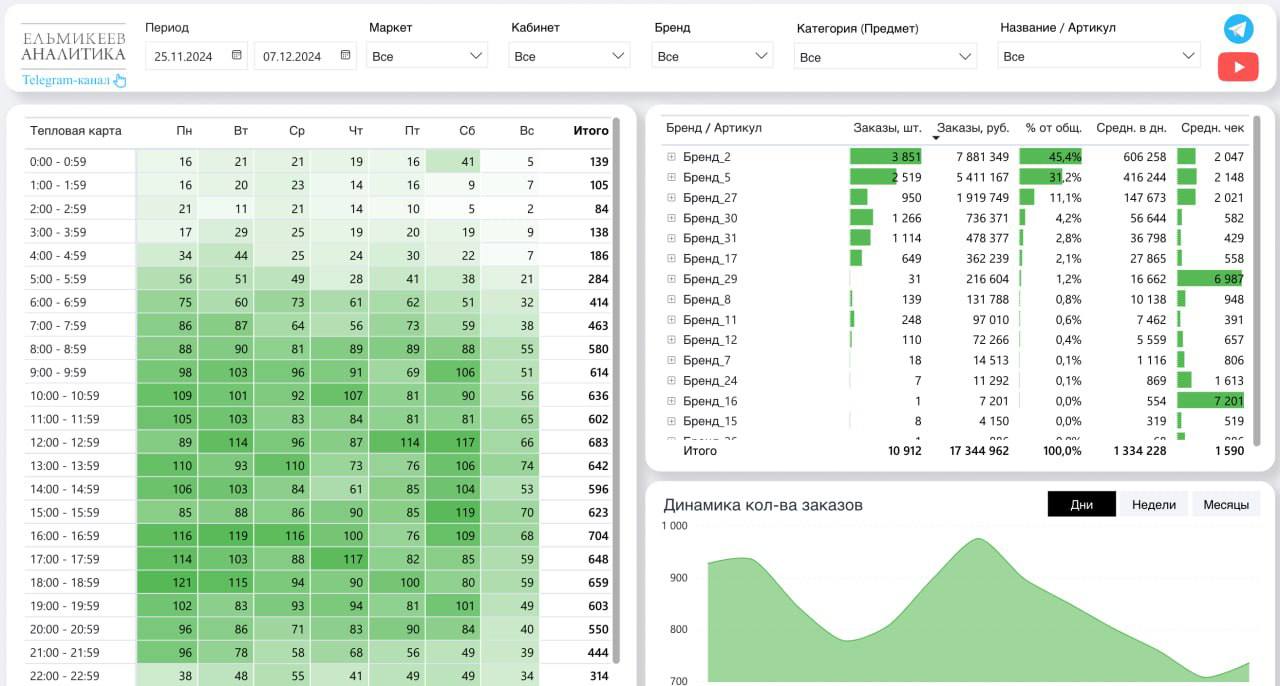Click the Сб day column header

coord(467,131)
